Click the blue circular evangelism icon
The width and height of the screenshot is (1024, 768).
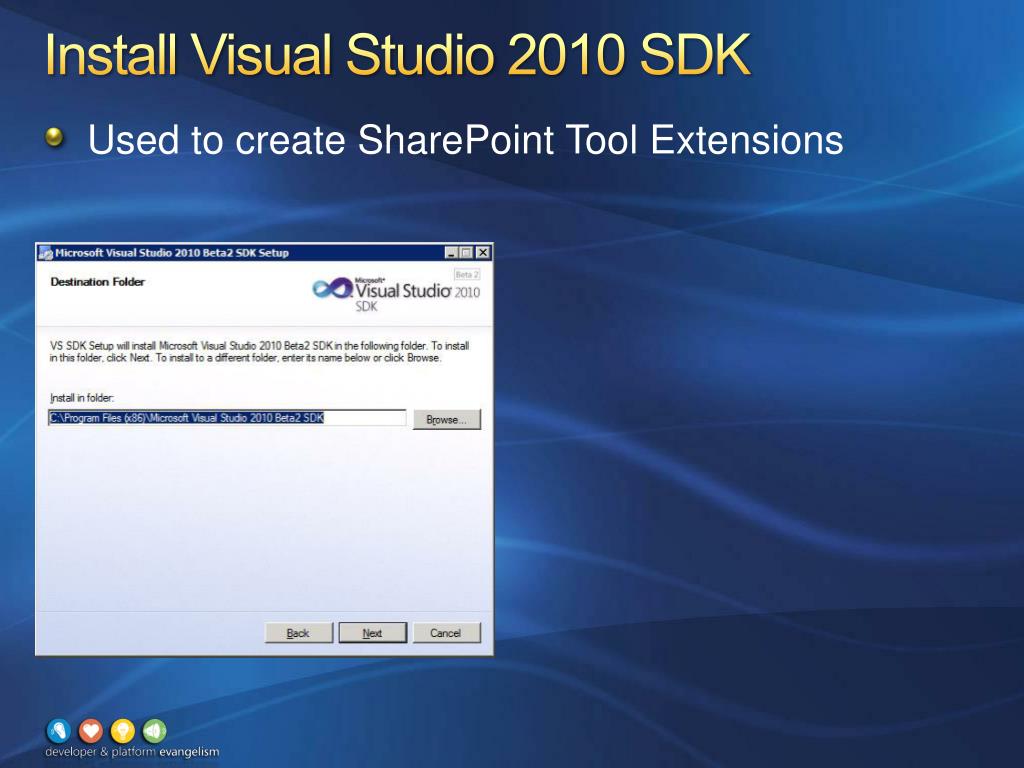59,731
